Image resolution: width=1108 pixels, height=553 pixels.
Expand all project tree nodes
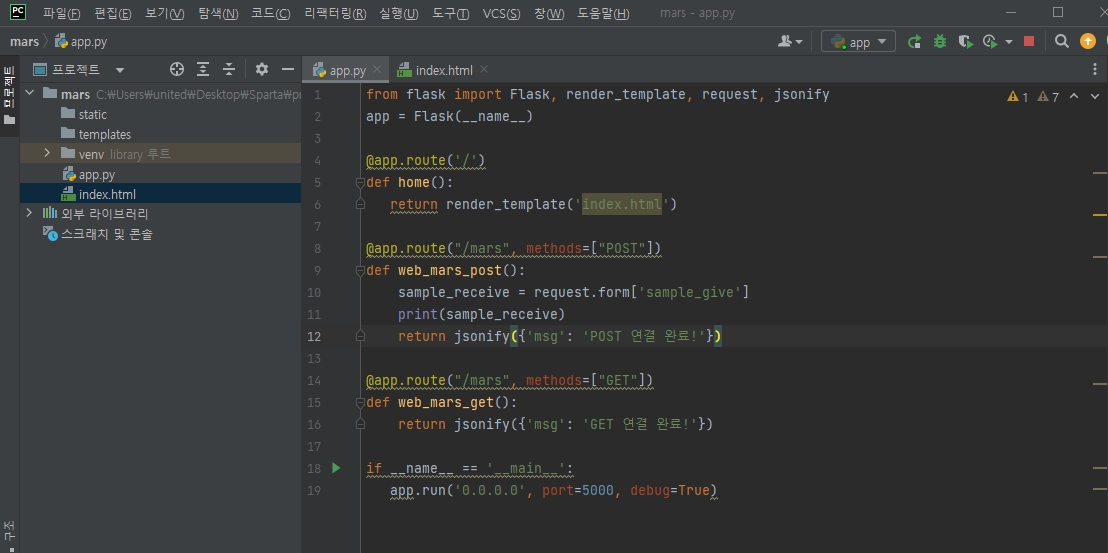(203, 69)
